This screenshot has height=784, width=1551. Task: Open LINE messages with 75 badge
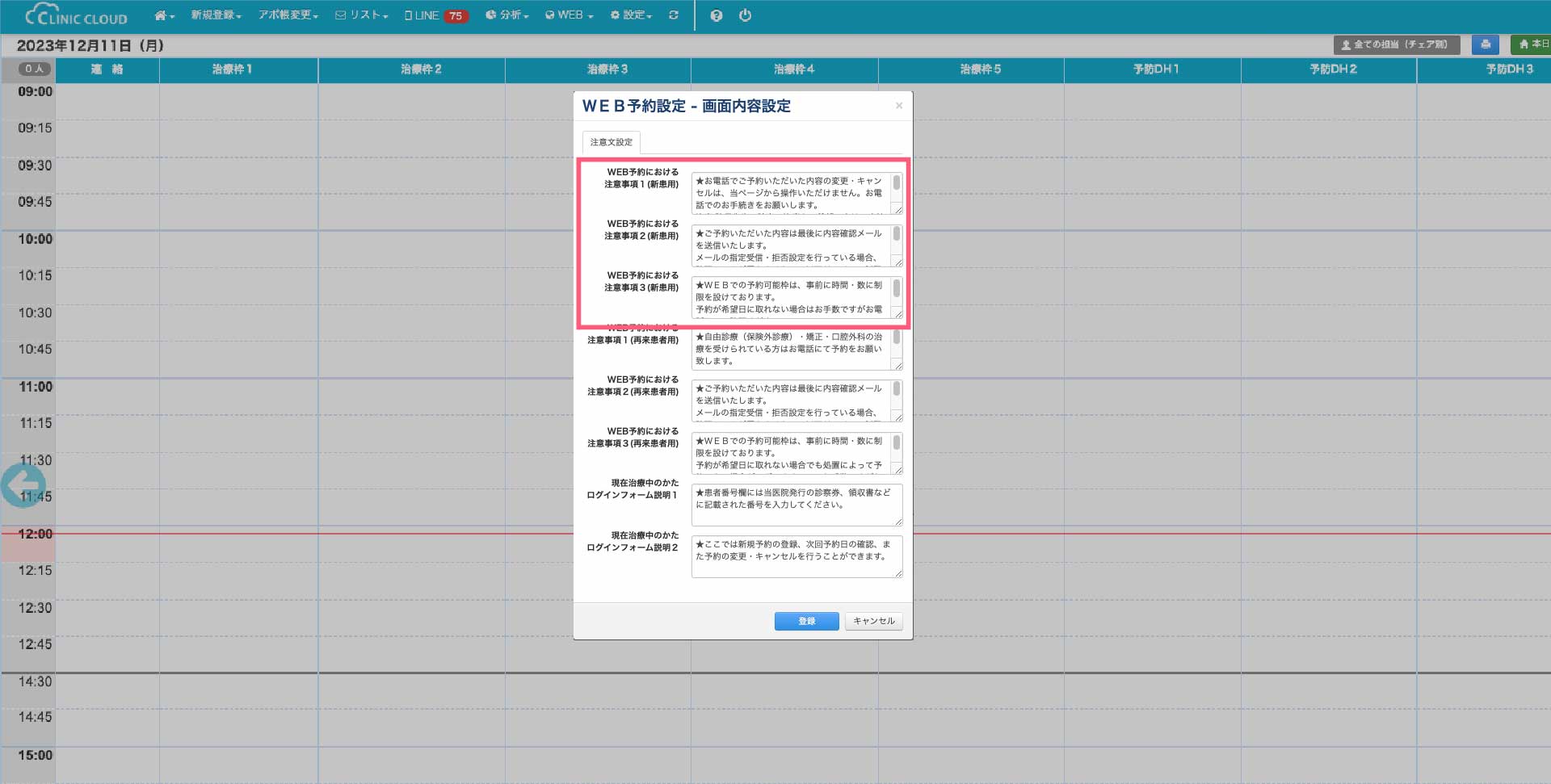436,15
